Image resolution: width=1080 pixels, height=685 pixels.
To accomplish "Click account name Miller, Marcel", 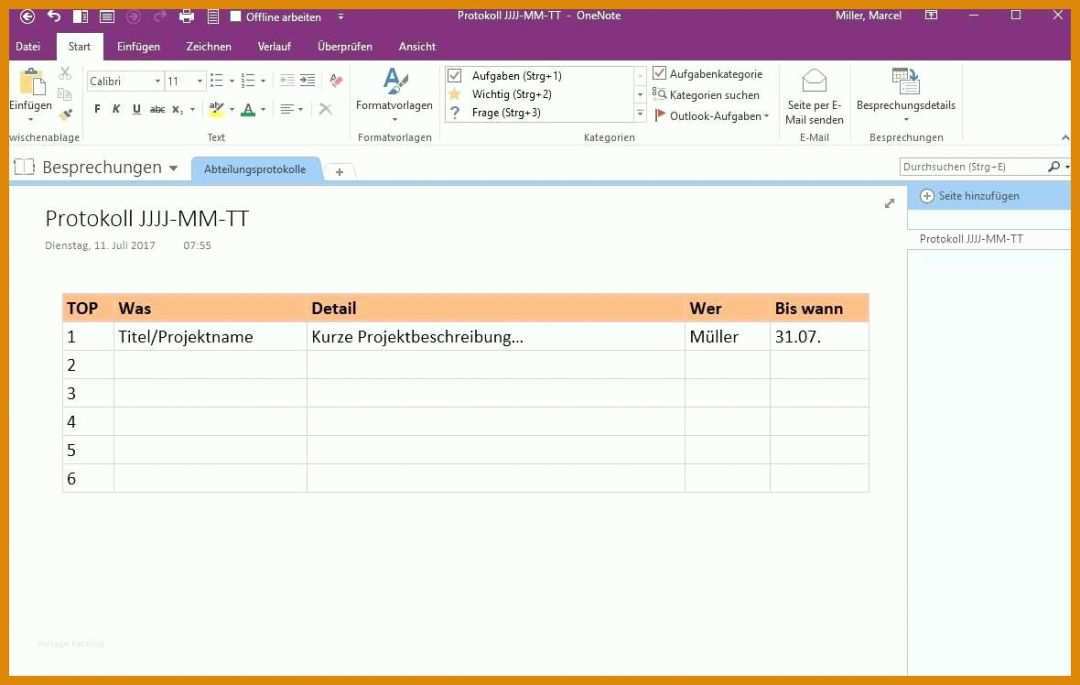I will pyautogui.click(x=868, y=15).
